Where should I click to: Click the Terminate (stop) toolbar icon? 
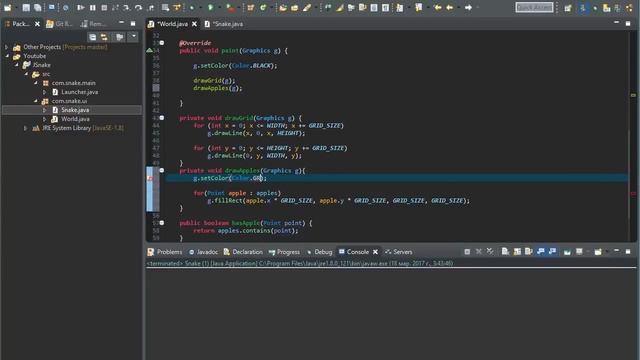tap(104, 7)
